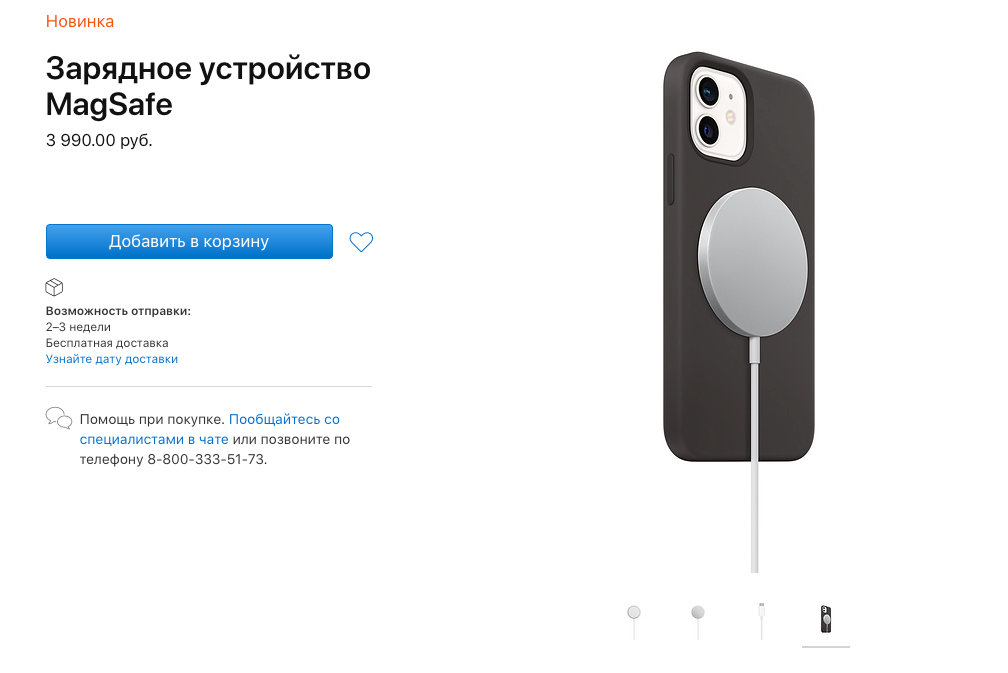The height and width of the screenshot is (673, 1008).
Task: Click the 'Бесплатная доставка' text
Action: pos(107,343)
